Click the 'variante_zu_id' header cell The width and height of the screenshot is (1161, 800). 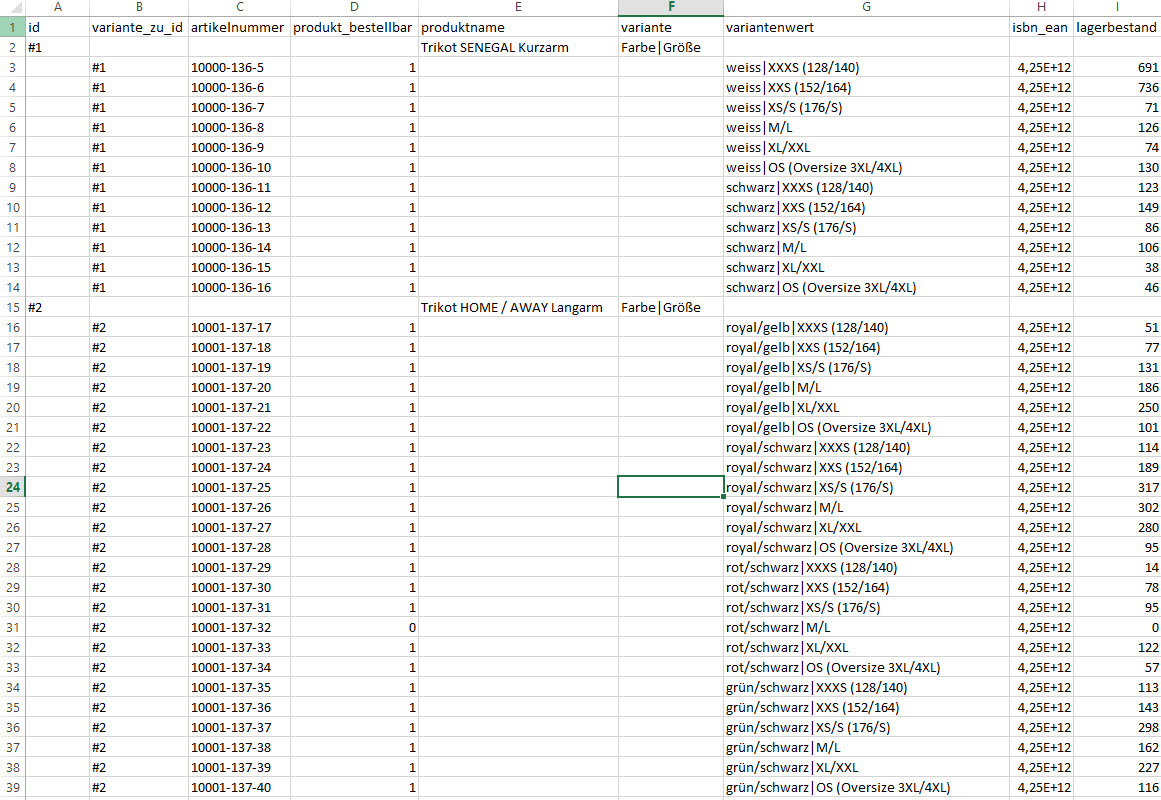139,27
